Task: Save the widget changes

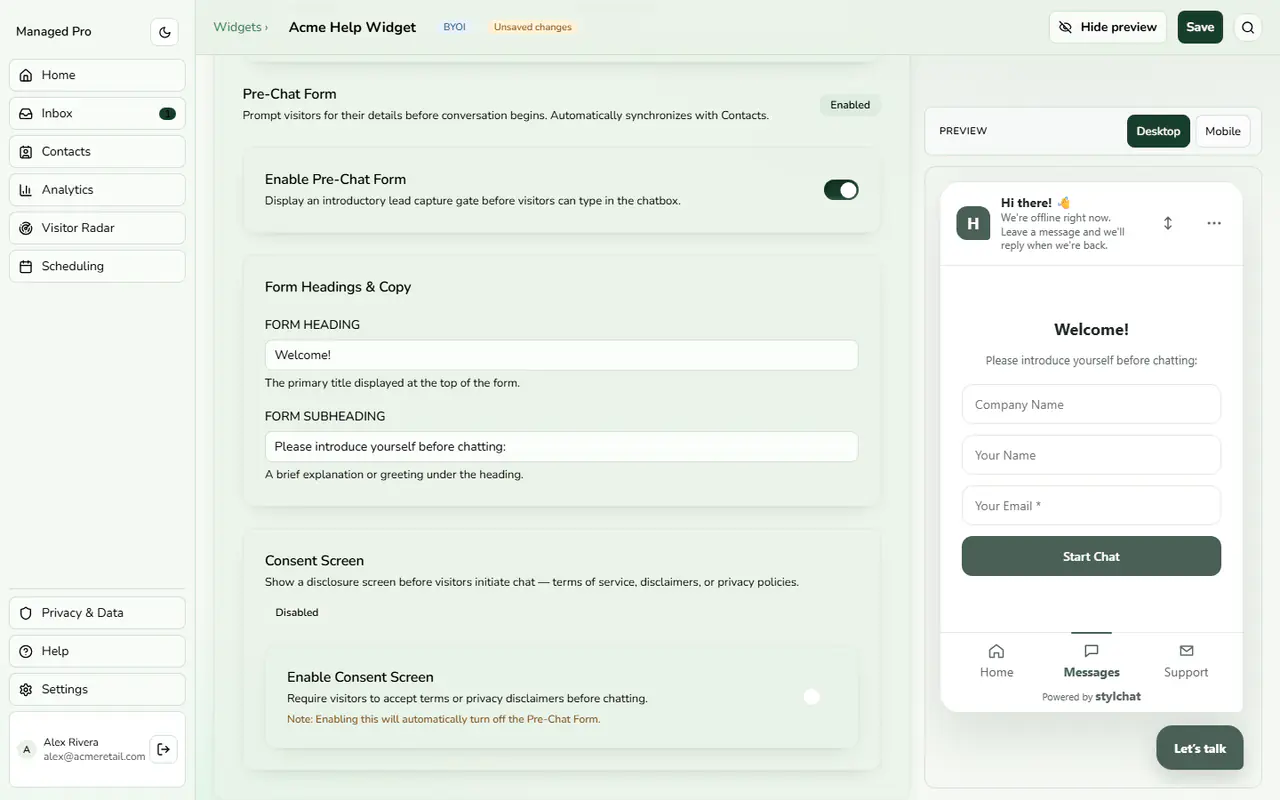Action: (1200, 27)
